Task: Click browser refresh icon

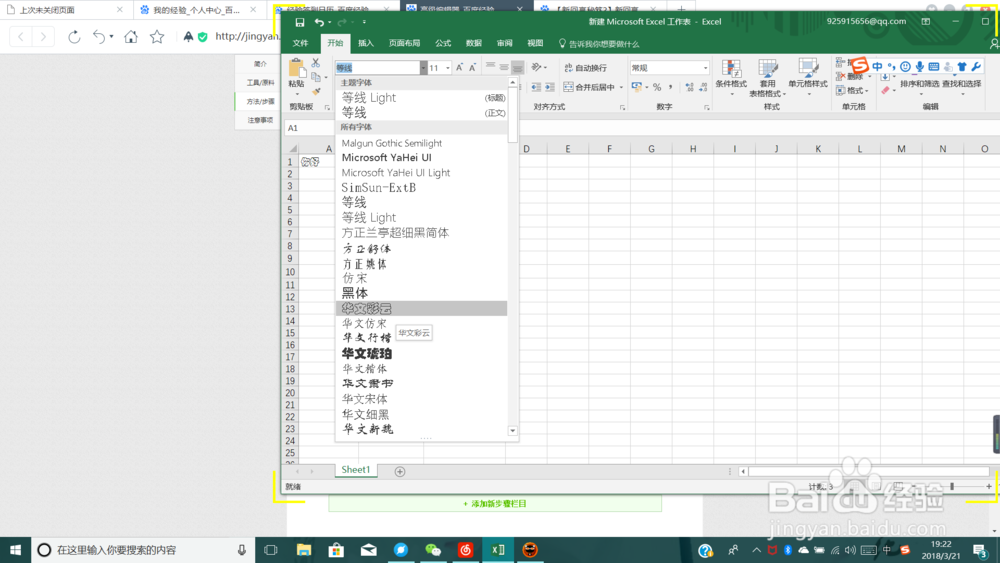Action: (x=74, y=37)
